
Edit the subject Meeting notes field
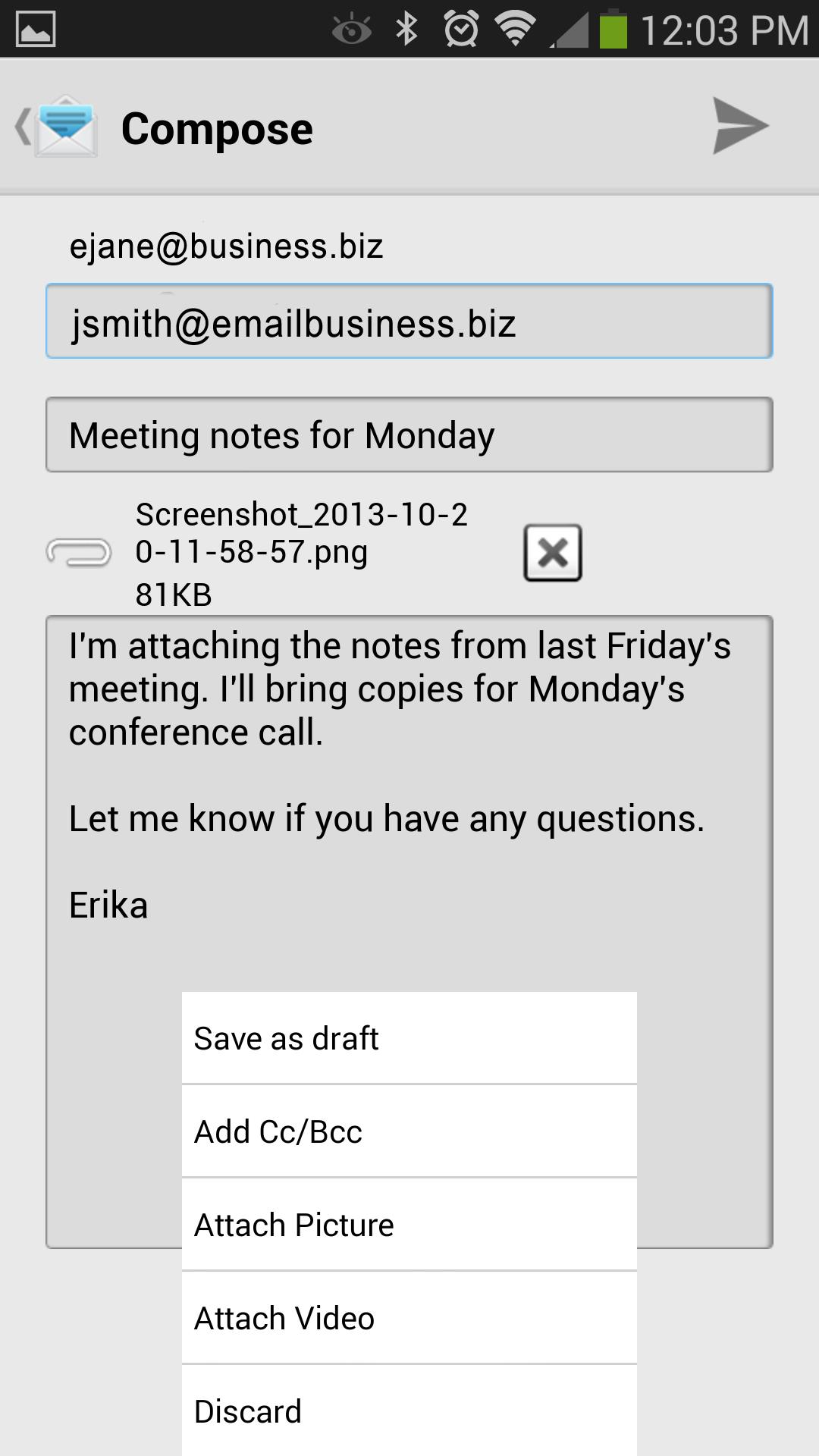coord(409,435)
